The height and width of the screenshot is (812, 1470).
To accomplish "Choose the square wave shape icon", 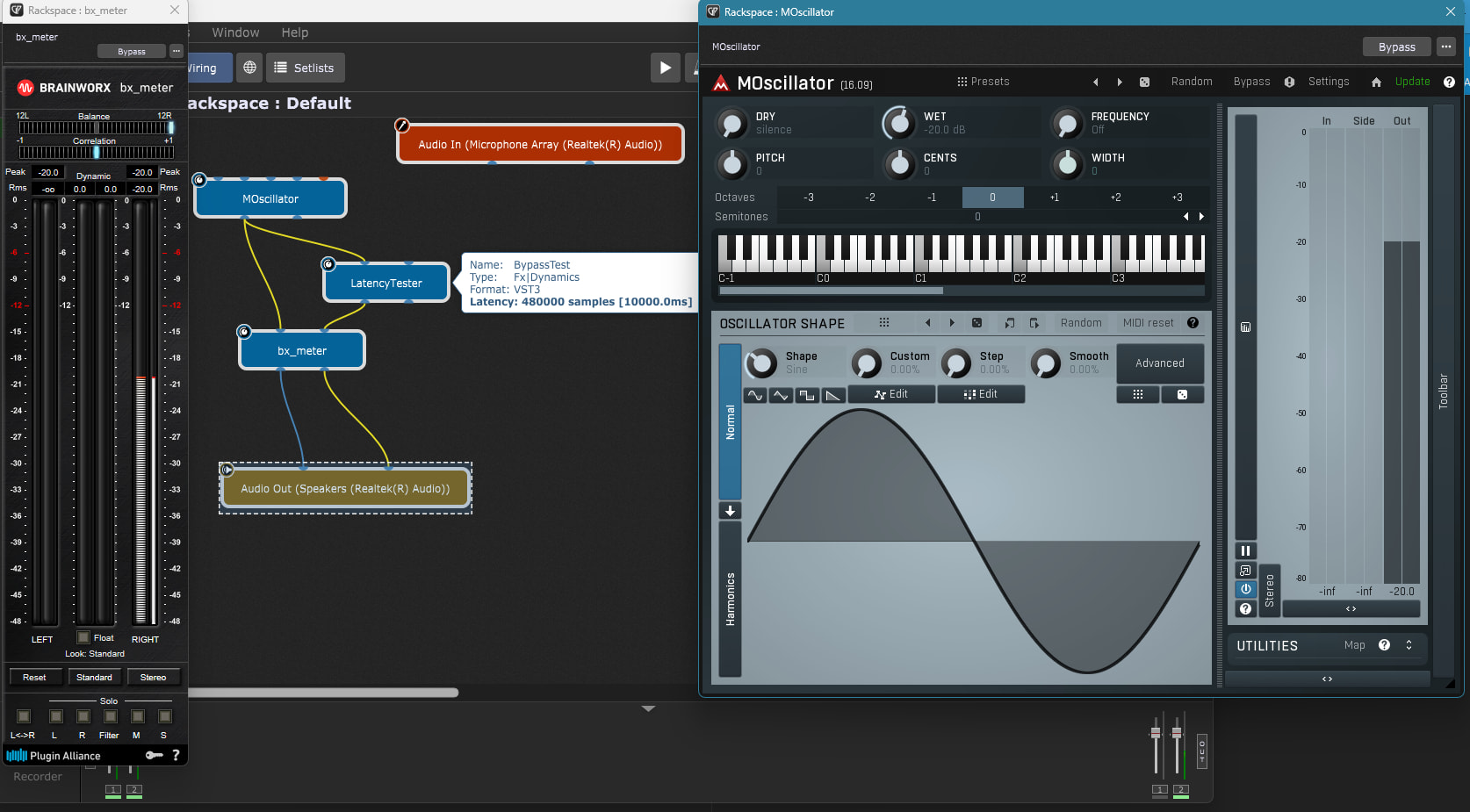I will pyautogui.click(x=806, y=395).
